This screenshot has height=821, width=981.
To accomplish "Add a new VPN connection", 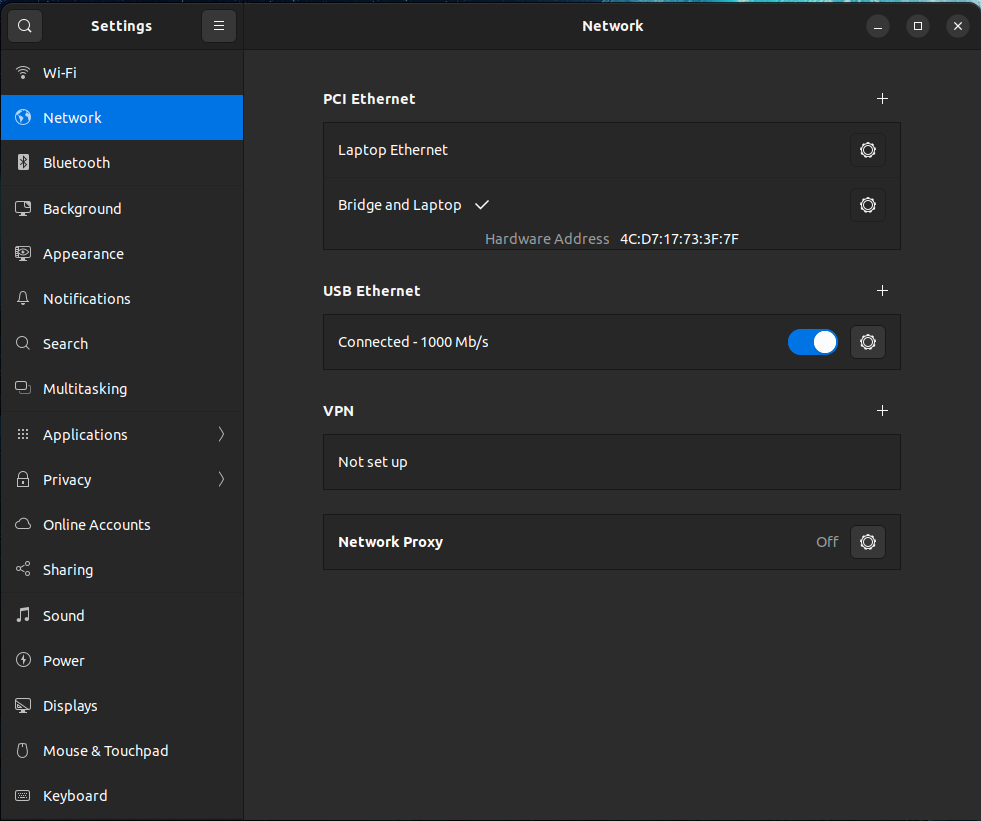I will 882,411.
